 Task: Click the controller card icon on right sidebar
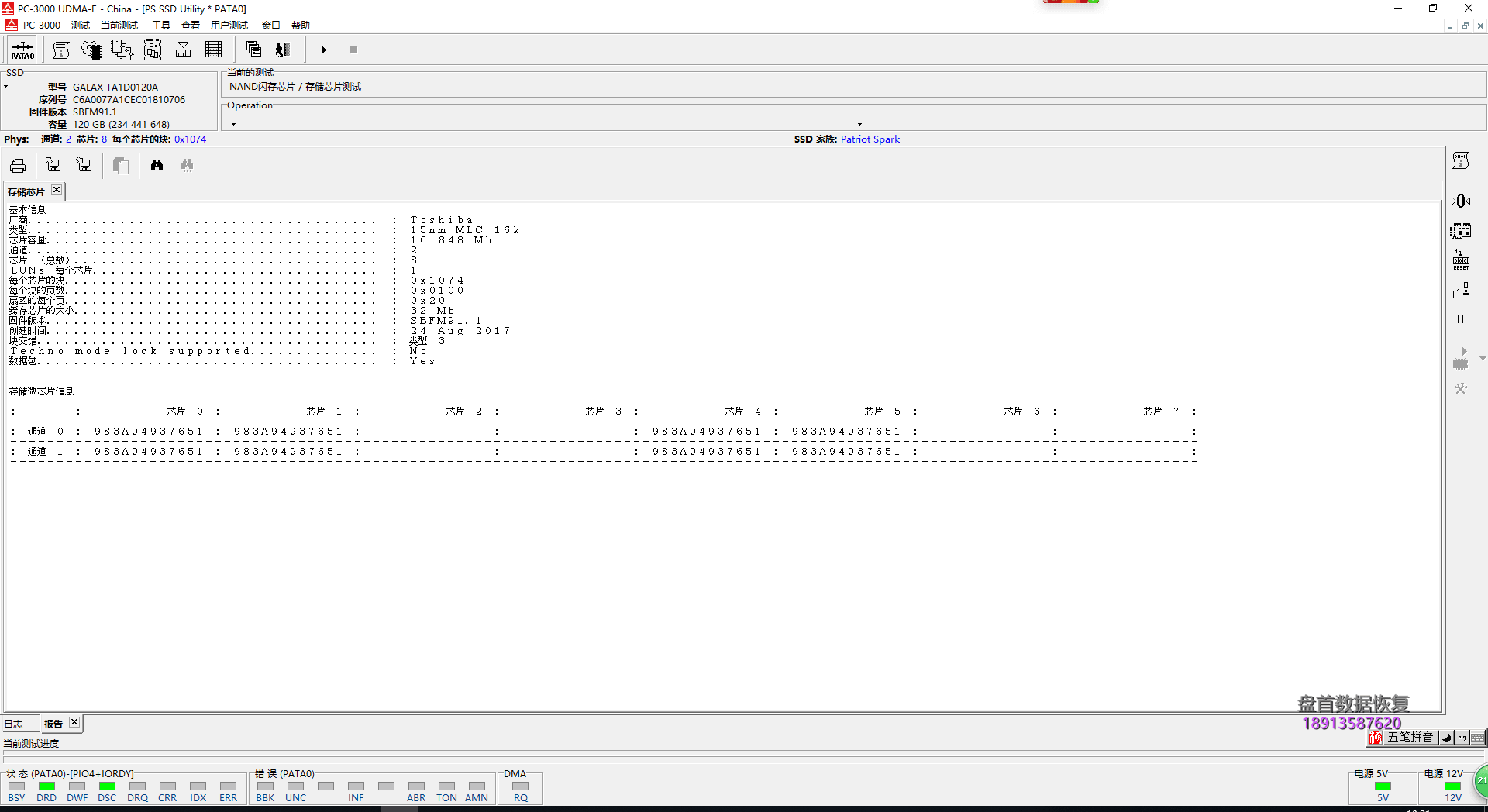point(1461,231)
